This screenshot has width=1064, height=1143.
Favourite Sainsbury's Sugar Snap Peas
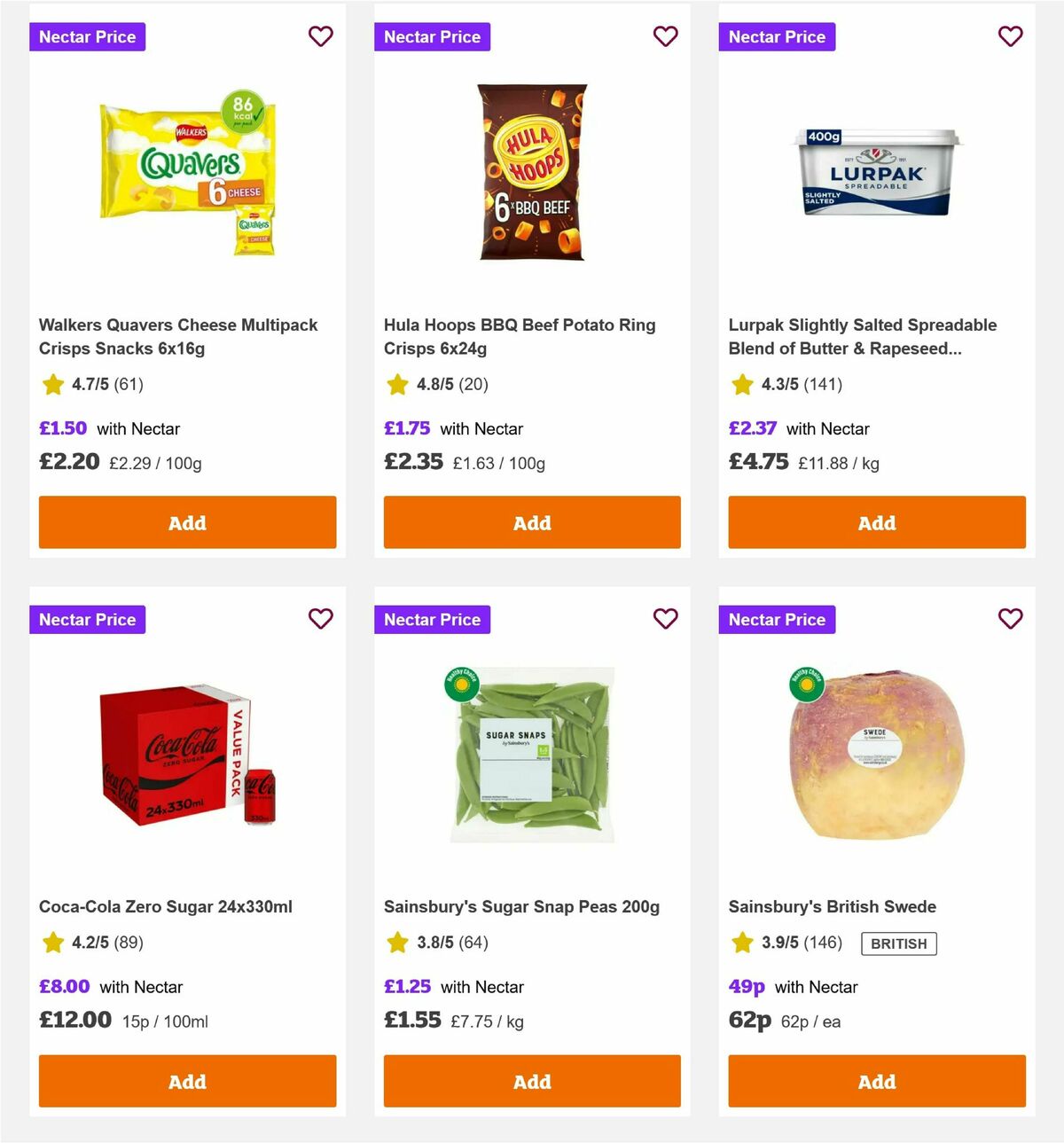[665, 619]
